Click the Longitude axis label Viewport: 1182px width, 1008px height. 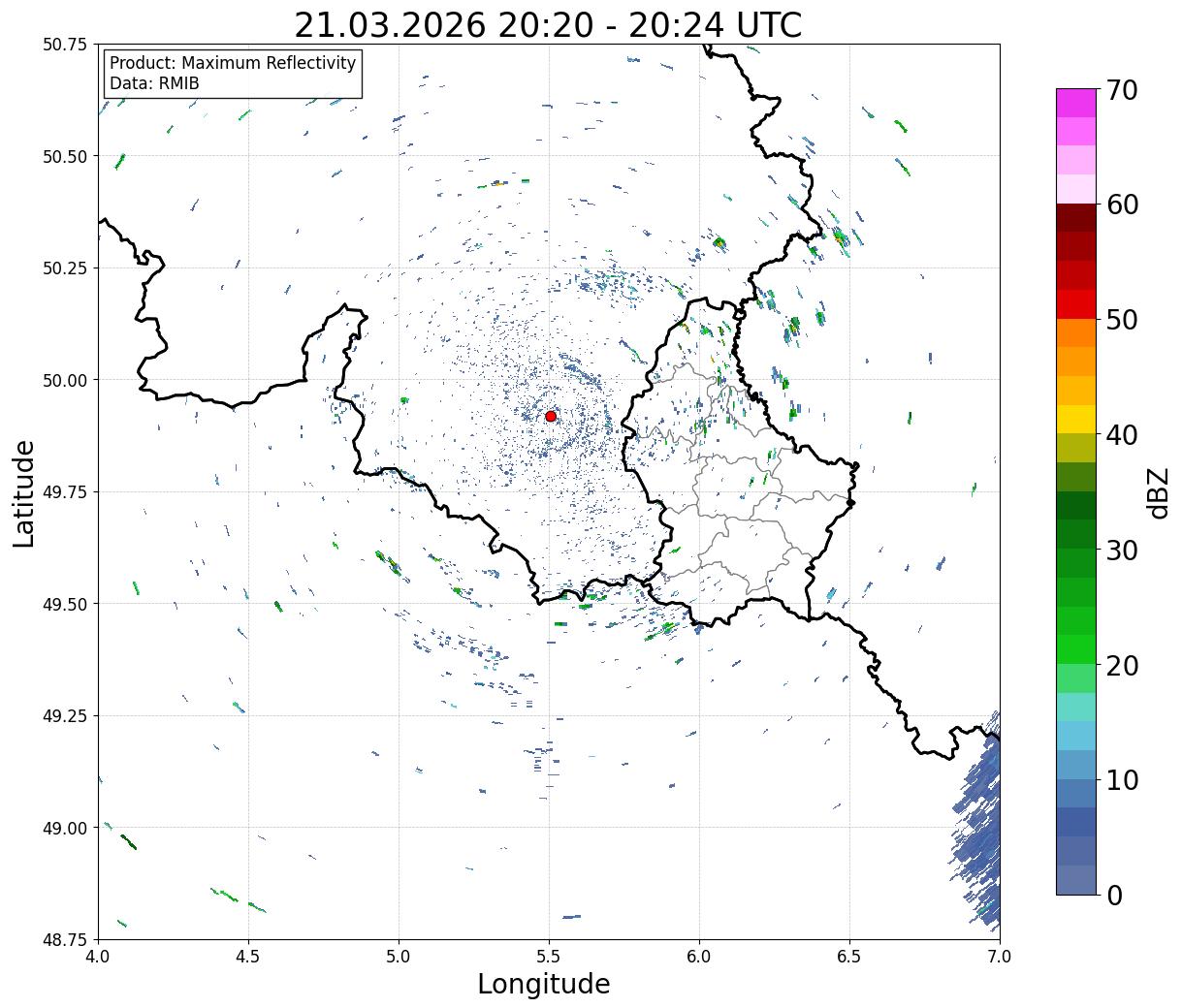click(544, 984)
